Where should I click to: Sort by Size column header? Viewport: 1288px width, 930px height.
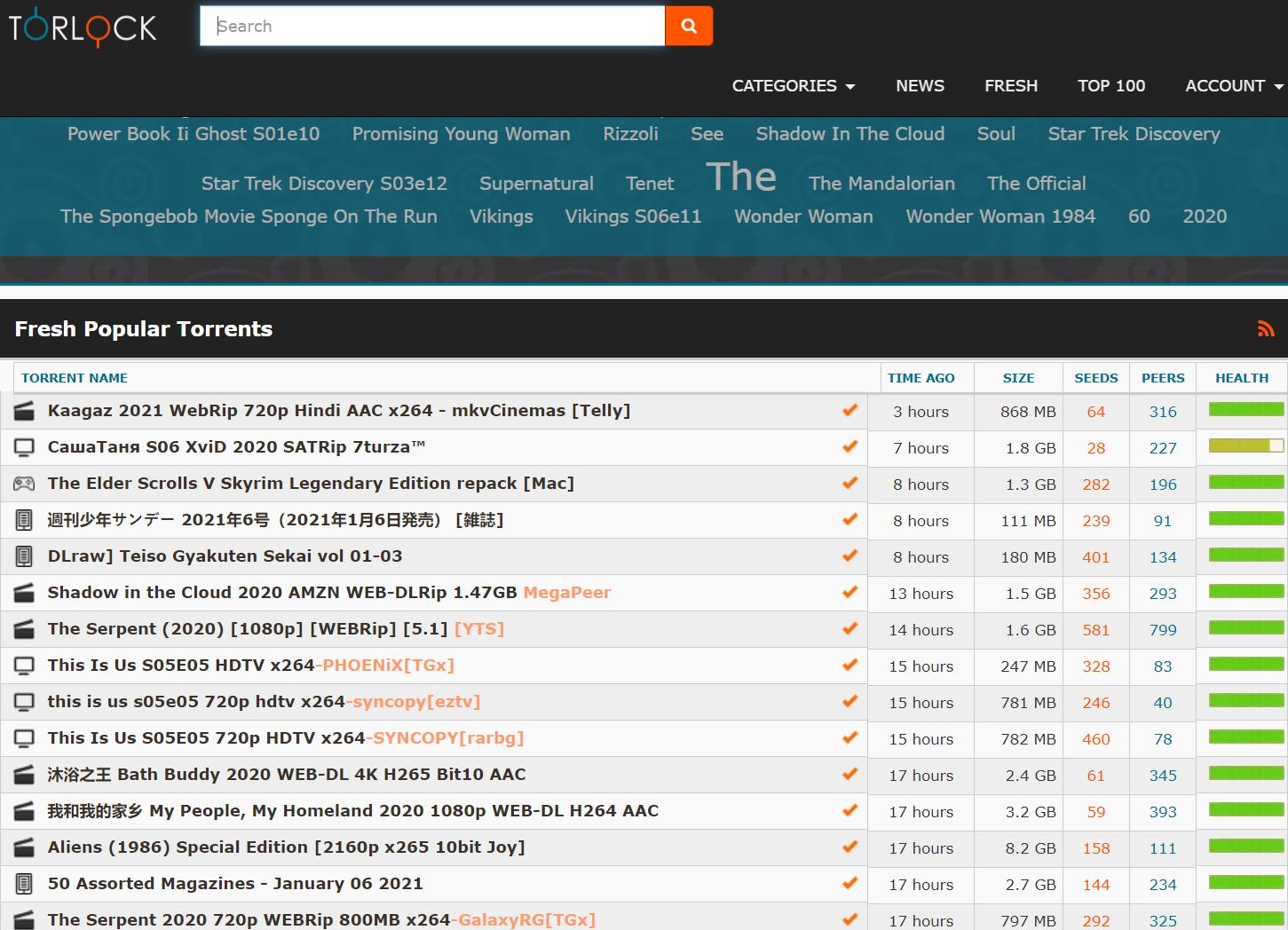pyautogui.click(x=1018, y=378)
